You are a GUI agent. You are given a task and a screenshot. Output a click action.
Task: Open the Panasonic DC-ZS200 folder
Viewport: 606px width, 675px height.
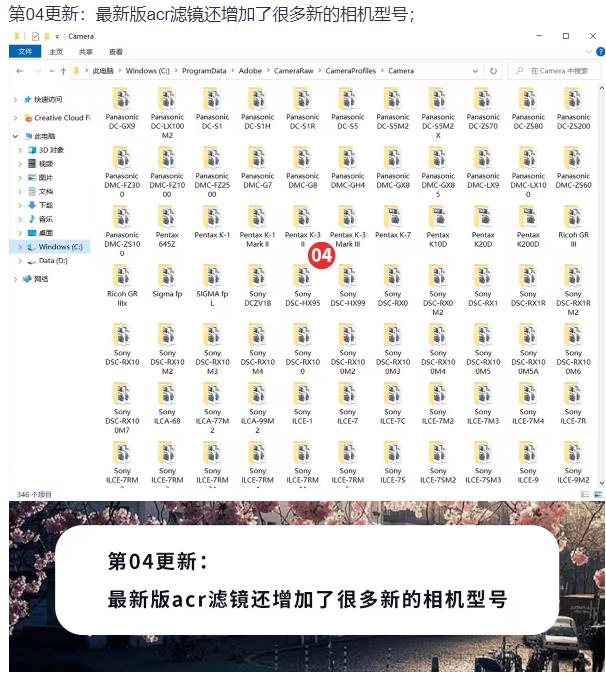573,108
